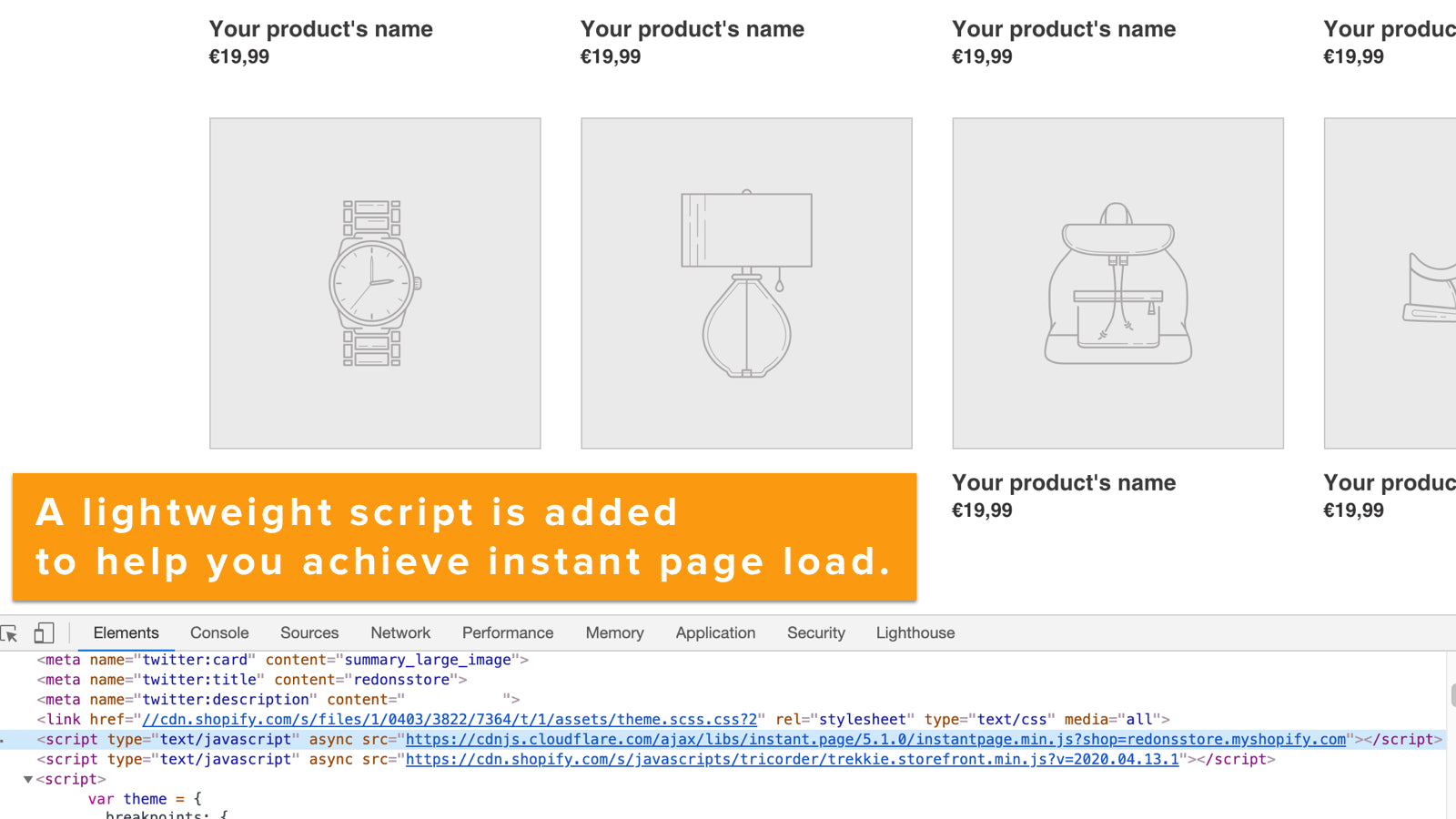Open the theme.scss.css stylesheet link
Screen dimensions: 1456x819
pos(450,720)
